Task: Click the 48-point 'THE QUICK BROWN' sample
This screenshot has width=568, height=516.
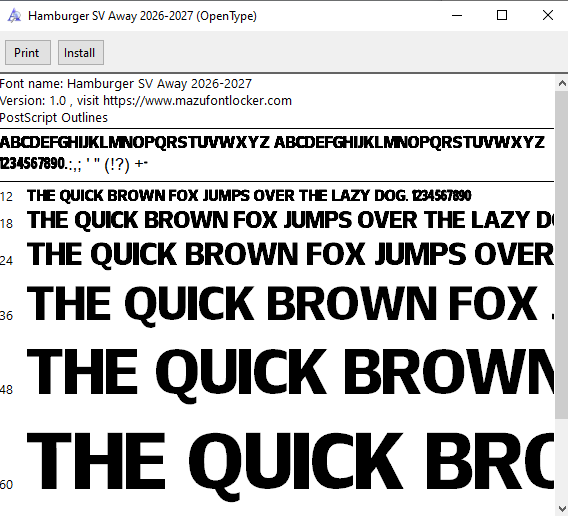Action: point(291,375)
